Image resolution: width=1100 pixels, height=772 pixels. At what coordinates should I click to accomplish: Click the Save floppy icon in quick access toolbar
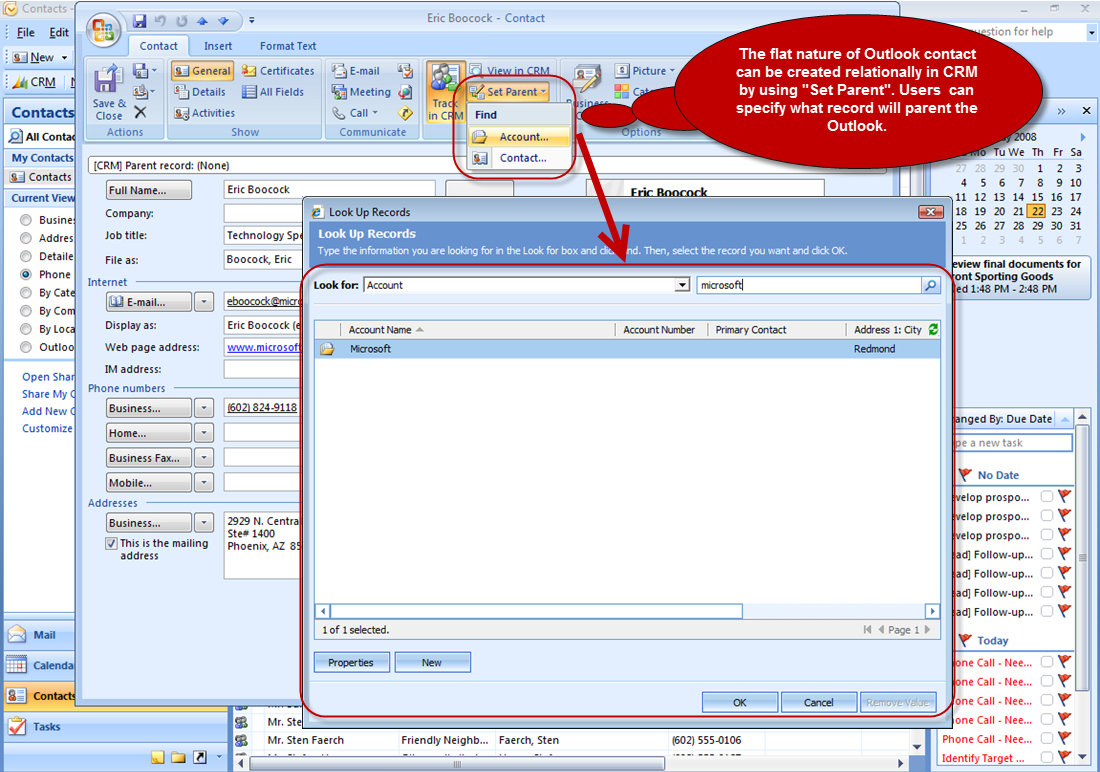[x=139, y=20]
